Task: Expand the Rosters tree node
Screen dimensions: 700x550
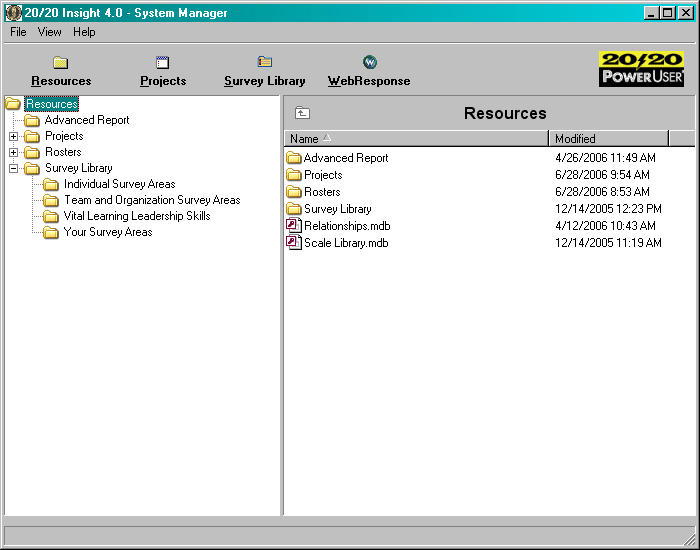Action: point(13,152)
